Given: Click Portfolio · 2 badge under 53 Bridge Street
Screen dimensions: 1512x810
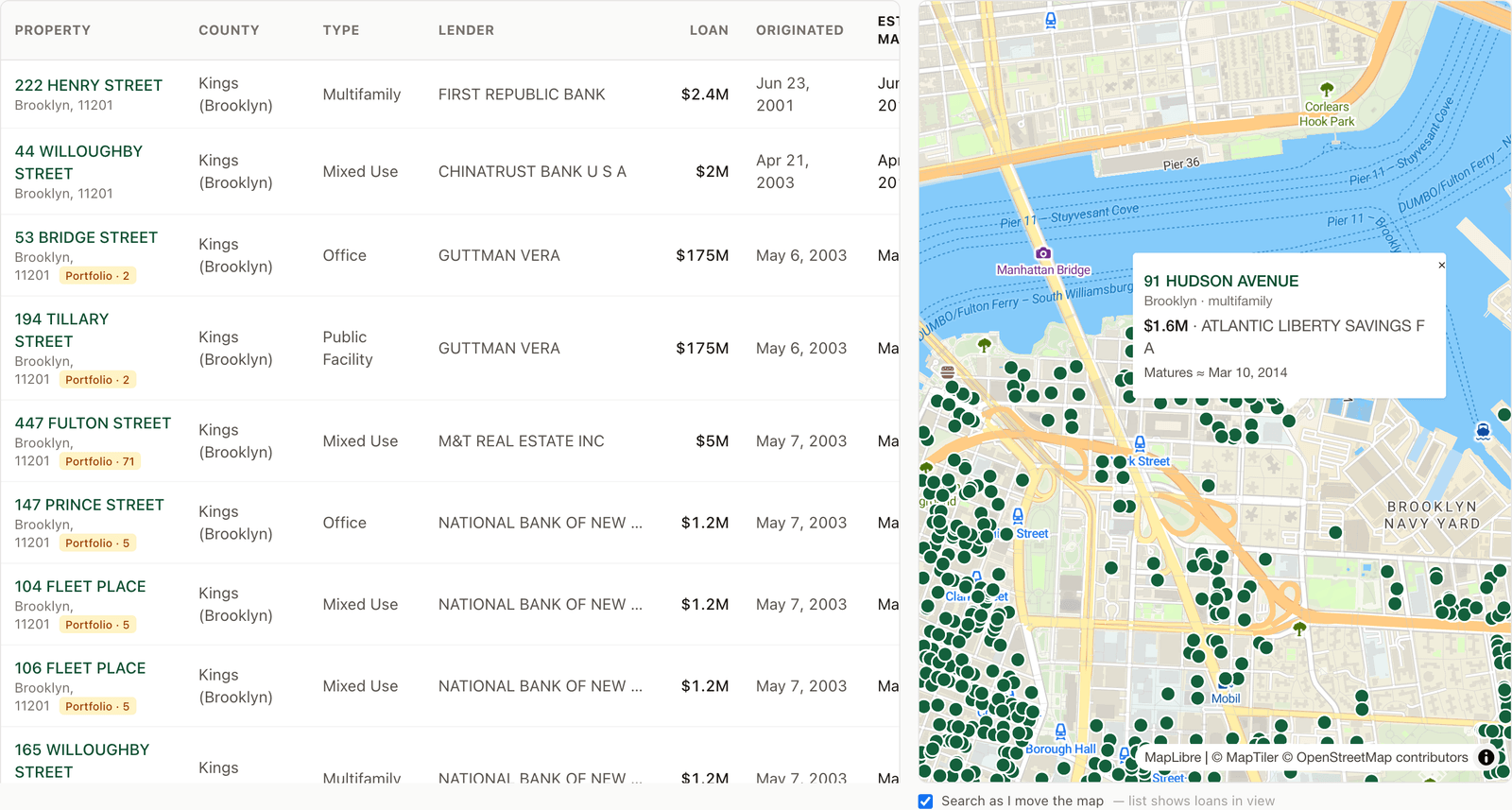Looking at the screenshot, I should [97, 276].
